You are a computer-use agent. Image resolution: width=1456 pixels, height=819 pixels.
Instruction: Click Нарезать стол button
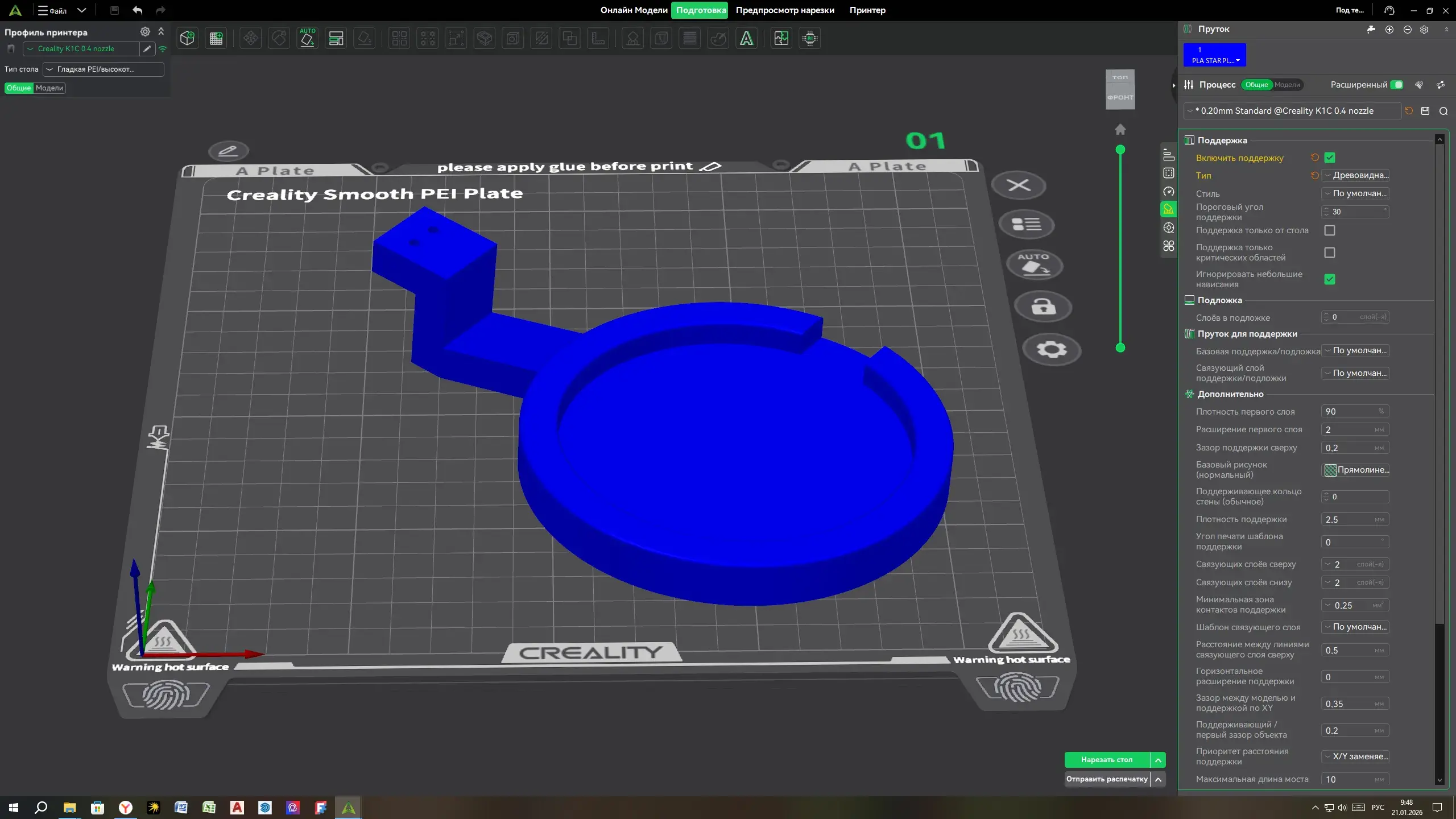pos(1107,760)
